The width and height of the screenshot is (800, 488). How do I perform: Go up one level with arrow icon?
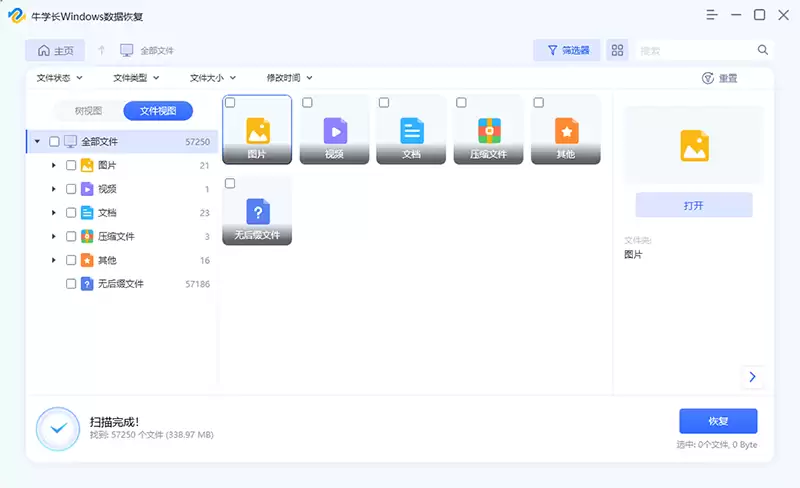tap(102, 50)
